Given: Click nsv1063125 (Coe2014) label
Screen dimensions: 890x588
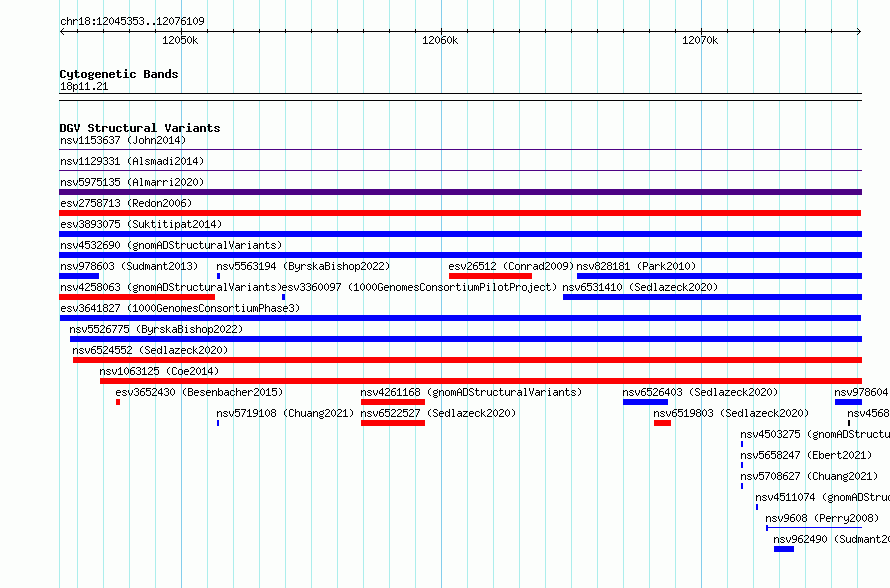Looking at the screenshot, I should pos(159,371).
